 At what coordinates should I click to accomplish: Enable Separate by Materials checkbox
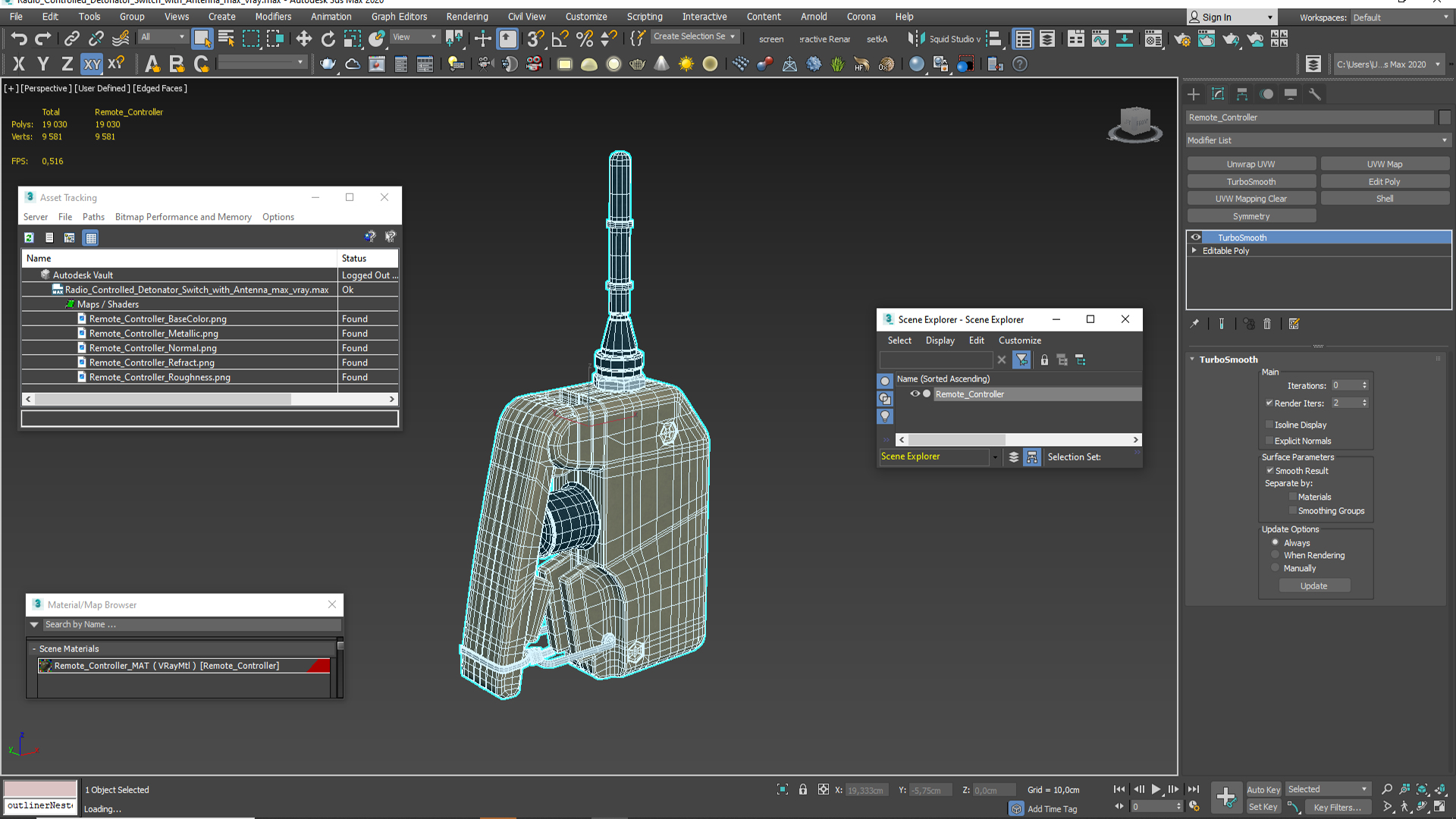click(1293, 497)
